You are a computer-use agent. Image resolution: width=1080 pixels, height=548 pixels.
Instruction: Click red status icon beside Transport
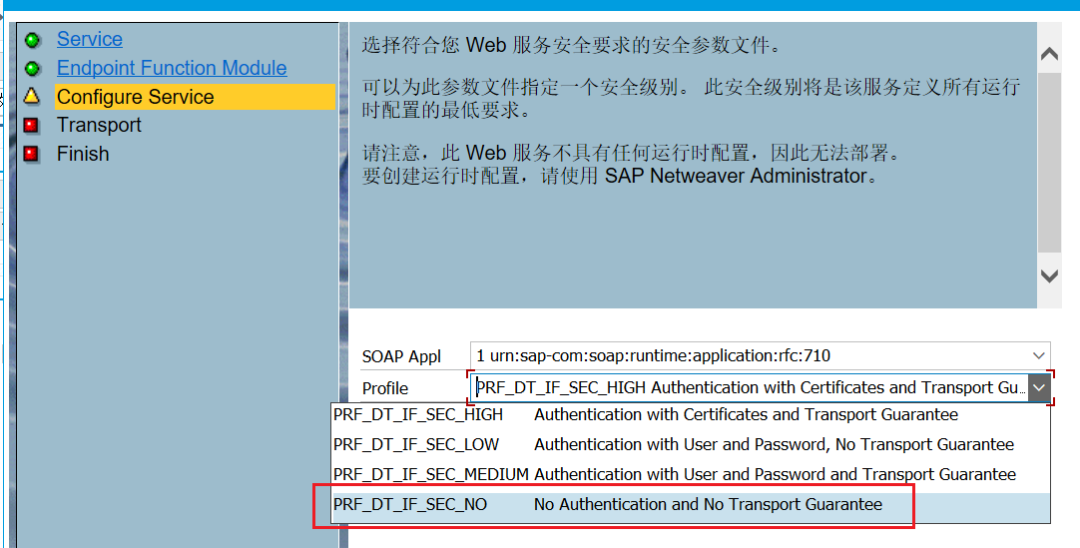click(x=31, y=125)
